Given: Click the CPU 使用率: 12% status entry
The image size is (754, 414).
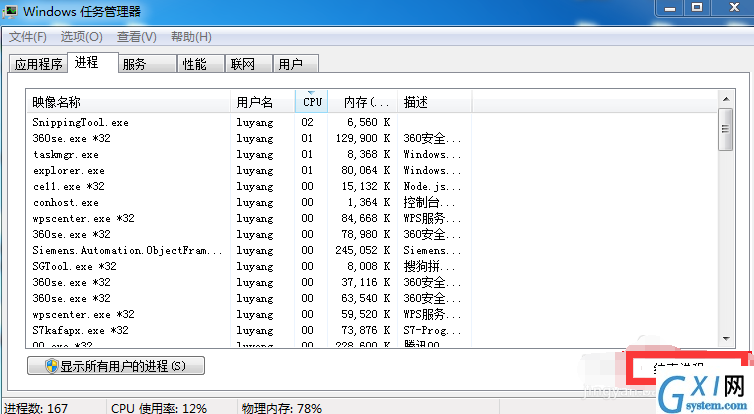Looking at the screenshot, I should coord(159,408).
